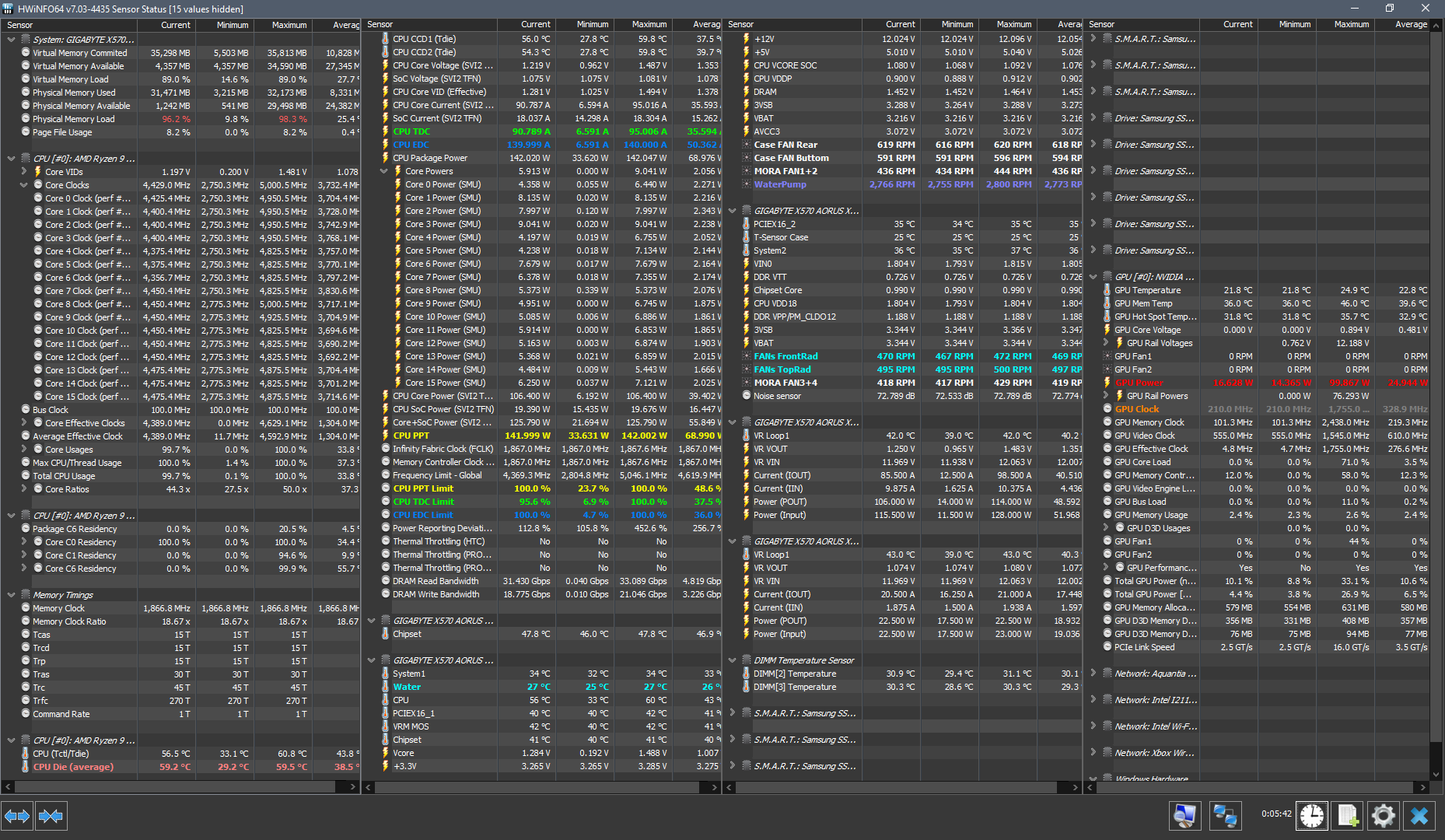Expand the GPU [#0] NVIDIA section

(1093, 277)
